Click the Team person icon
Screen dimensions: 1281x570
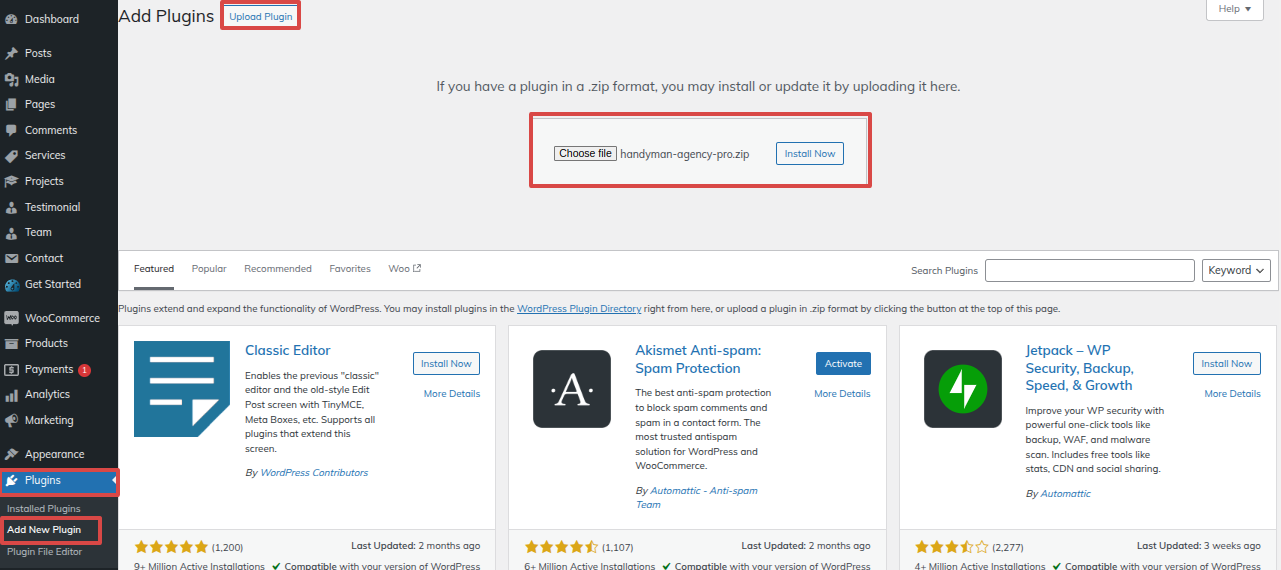pos(11,232)
